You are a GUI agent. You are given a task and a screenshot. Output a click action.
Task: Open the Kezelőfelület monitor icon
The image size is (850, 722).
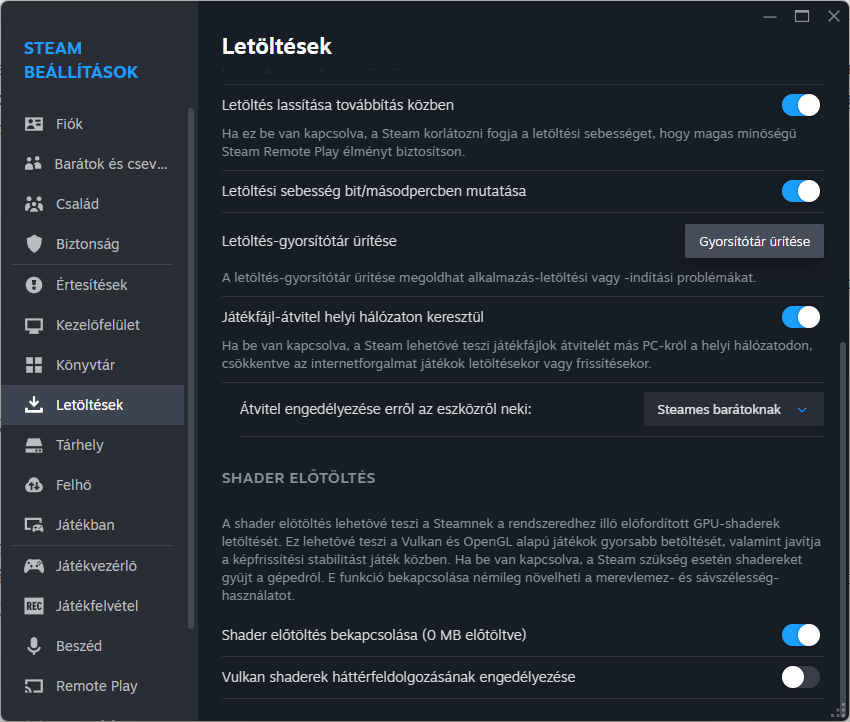click(34, 325)
